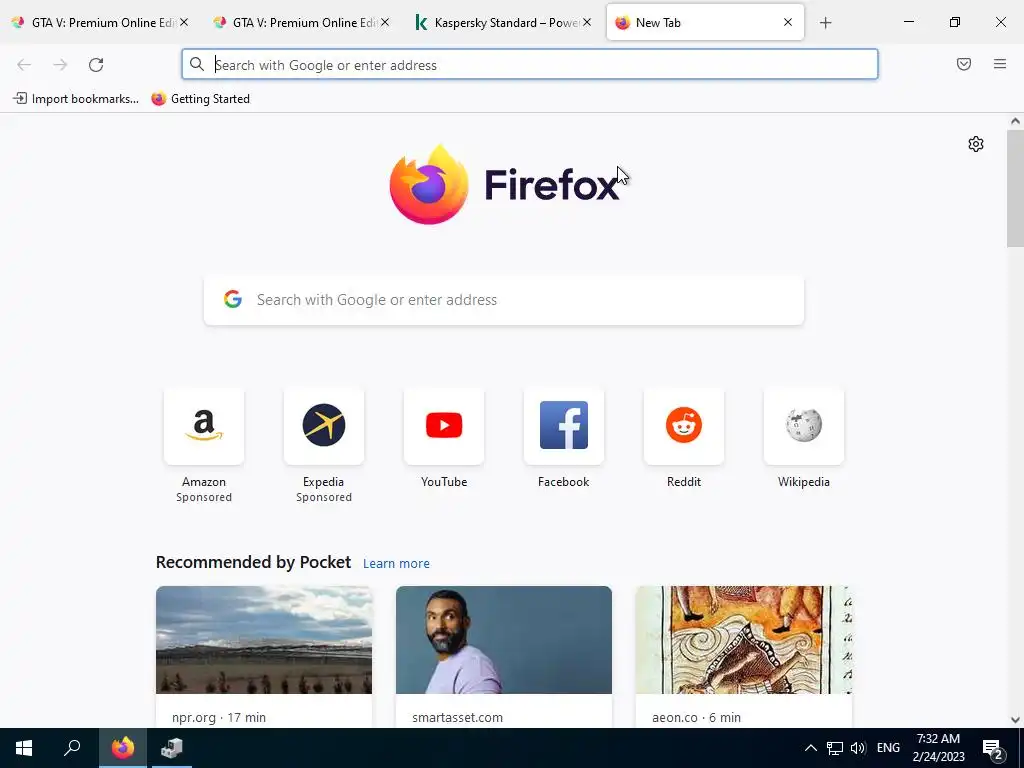Click the address bar magnifier icon
The width and height of the screenshot is (1024, 768).
197,64
